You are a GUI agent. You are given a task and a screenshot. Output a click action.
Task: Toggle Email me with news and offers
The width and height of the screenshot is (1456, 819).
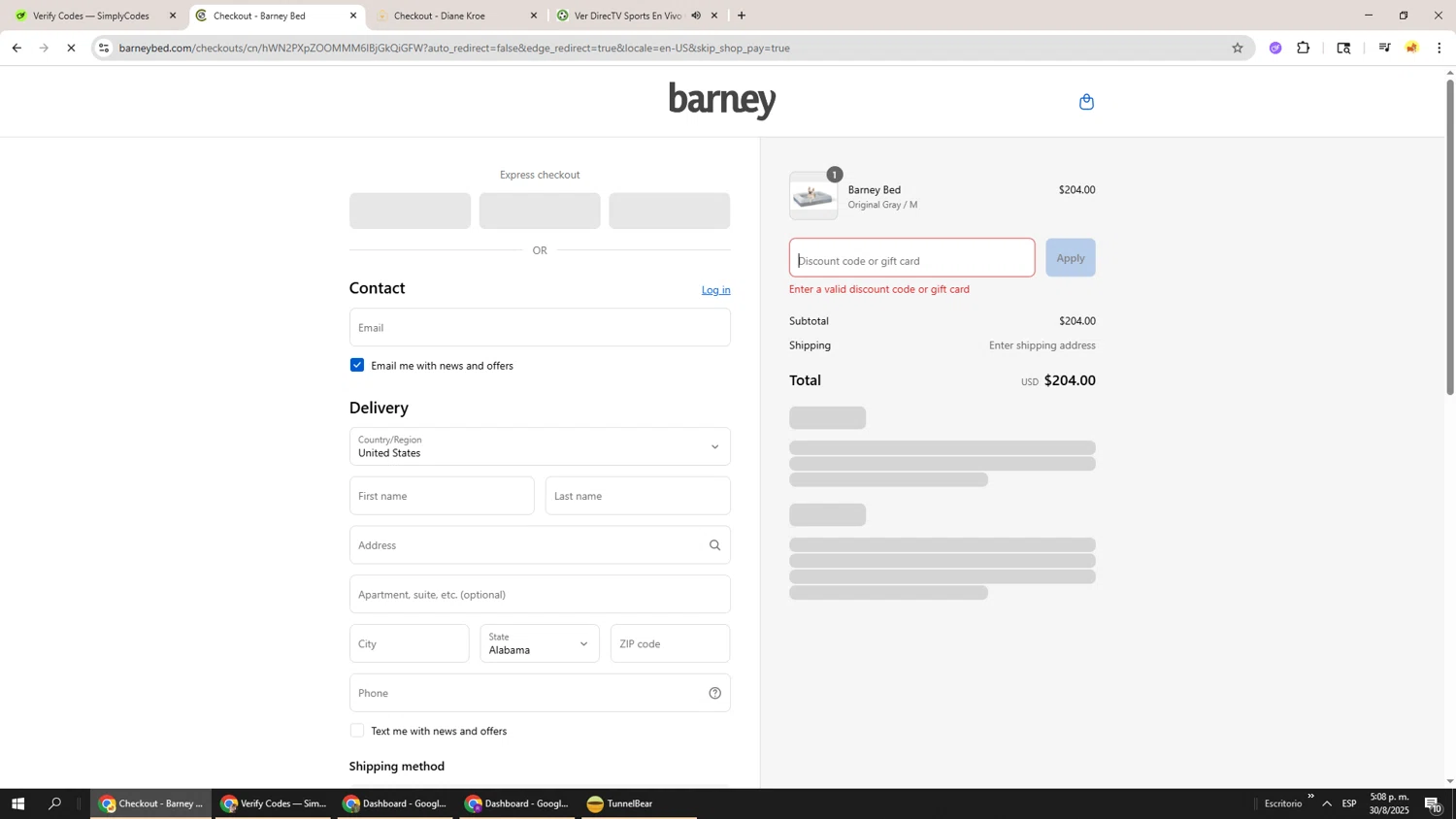(357, 365)
